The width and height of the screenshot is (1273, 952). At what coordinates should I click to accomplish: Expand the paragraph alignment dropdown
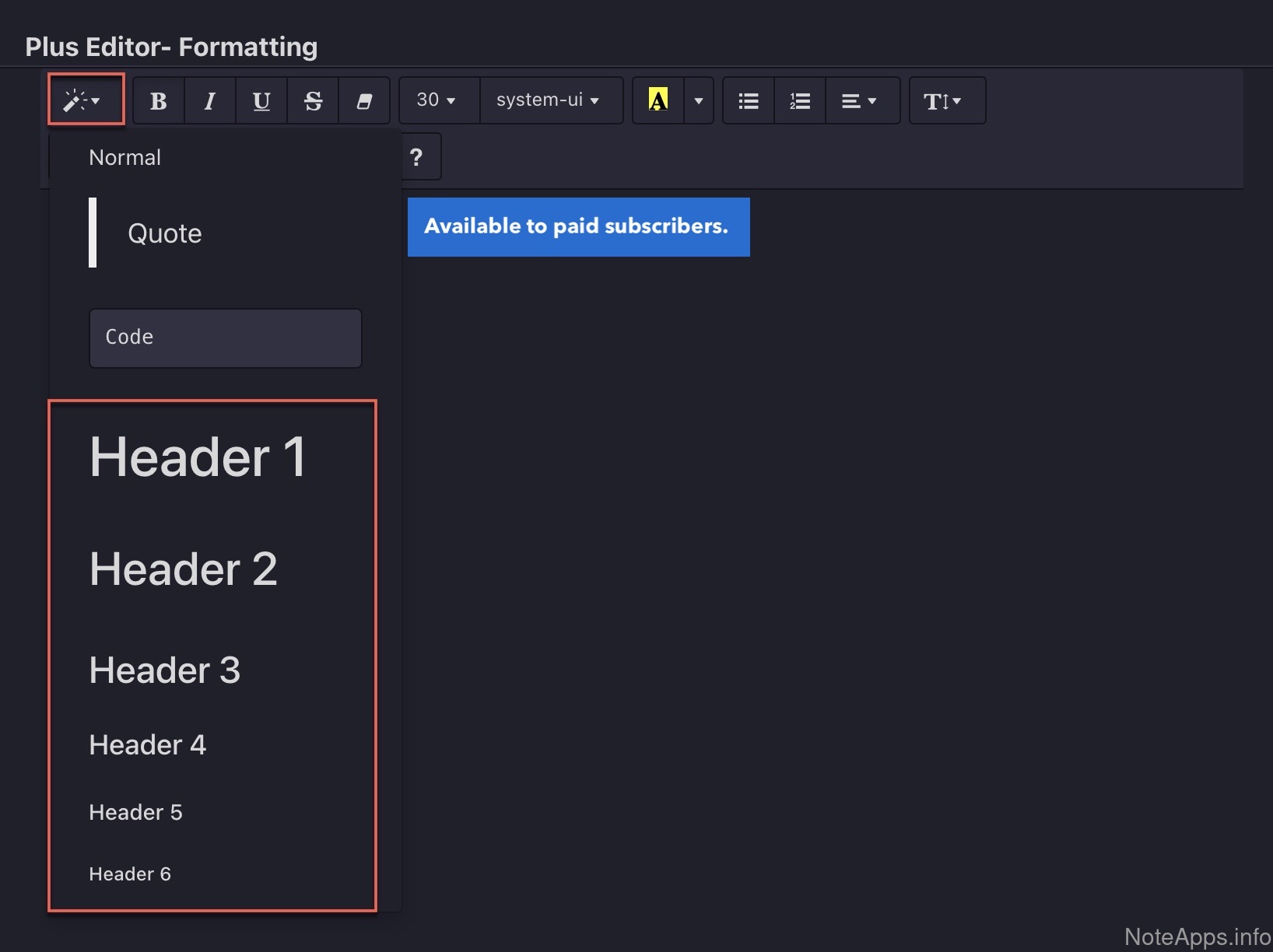click(x=861, y=101)
